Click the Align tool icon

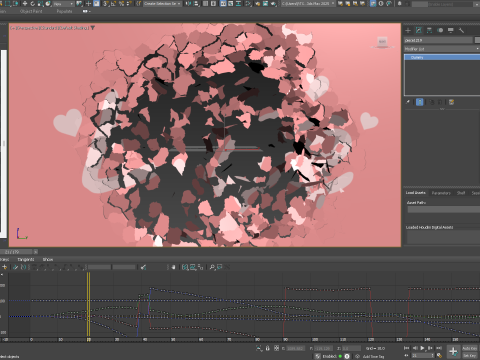click(x=196, y=4)
